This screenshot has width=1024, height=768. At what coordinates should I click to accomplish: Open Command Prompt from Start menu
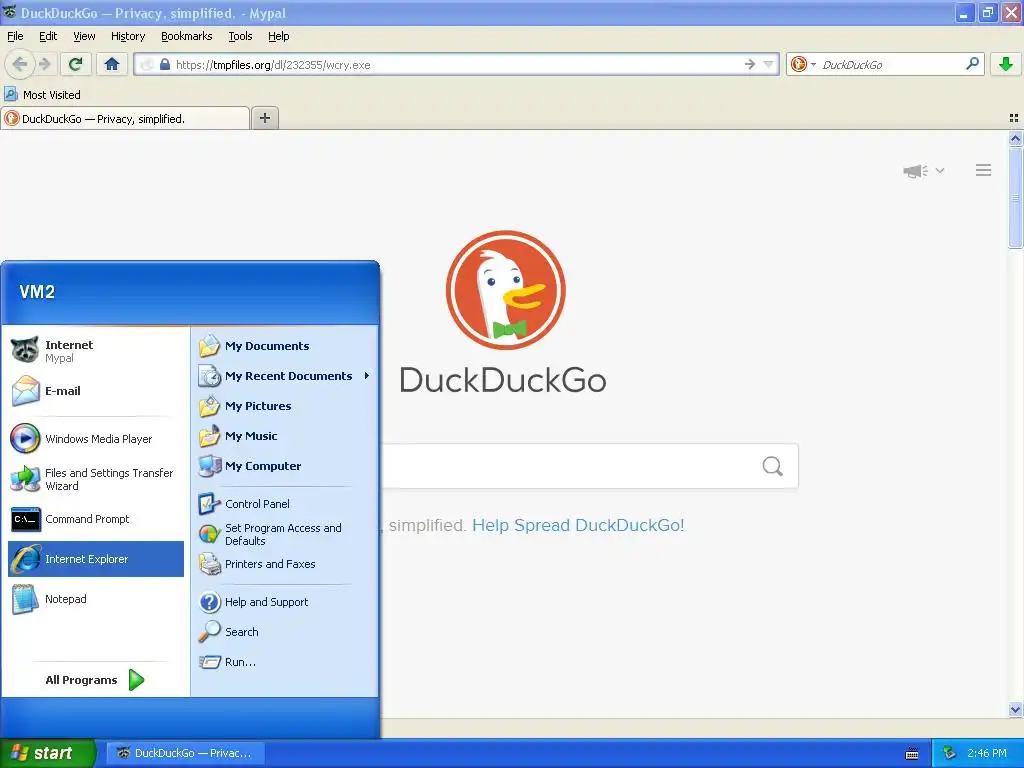(x=96, y=519)
